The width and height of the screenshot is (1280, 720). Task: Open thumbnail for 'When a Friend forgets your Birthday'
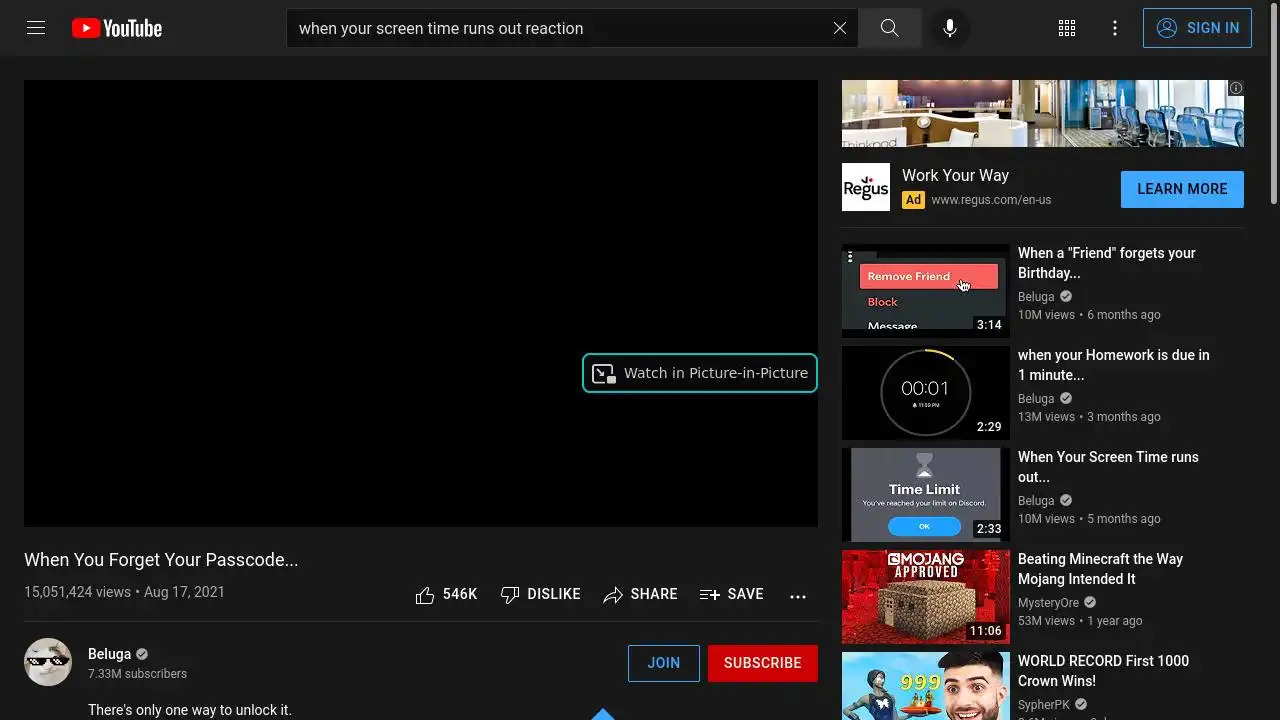click(x=926, y=291)
